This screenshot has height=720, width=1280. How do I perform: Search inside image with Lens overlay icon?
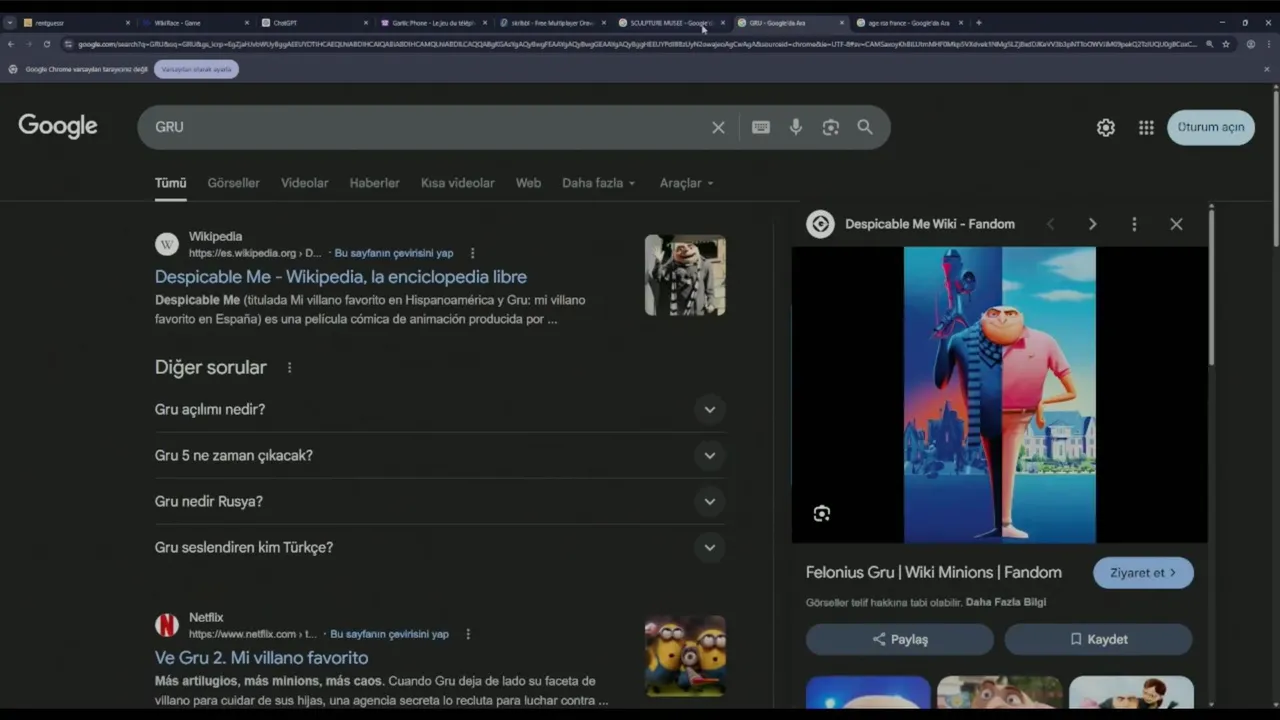pos(822,513)
